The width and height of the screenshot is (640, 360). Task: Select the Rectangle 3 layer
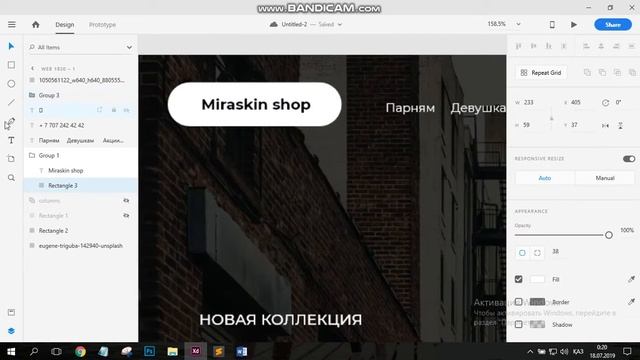coord(63,186)
